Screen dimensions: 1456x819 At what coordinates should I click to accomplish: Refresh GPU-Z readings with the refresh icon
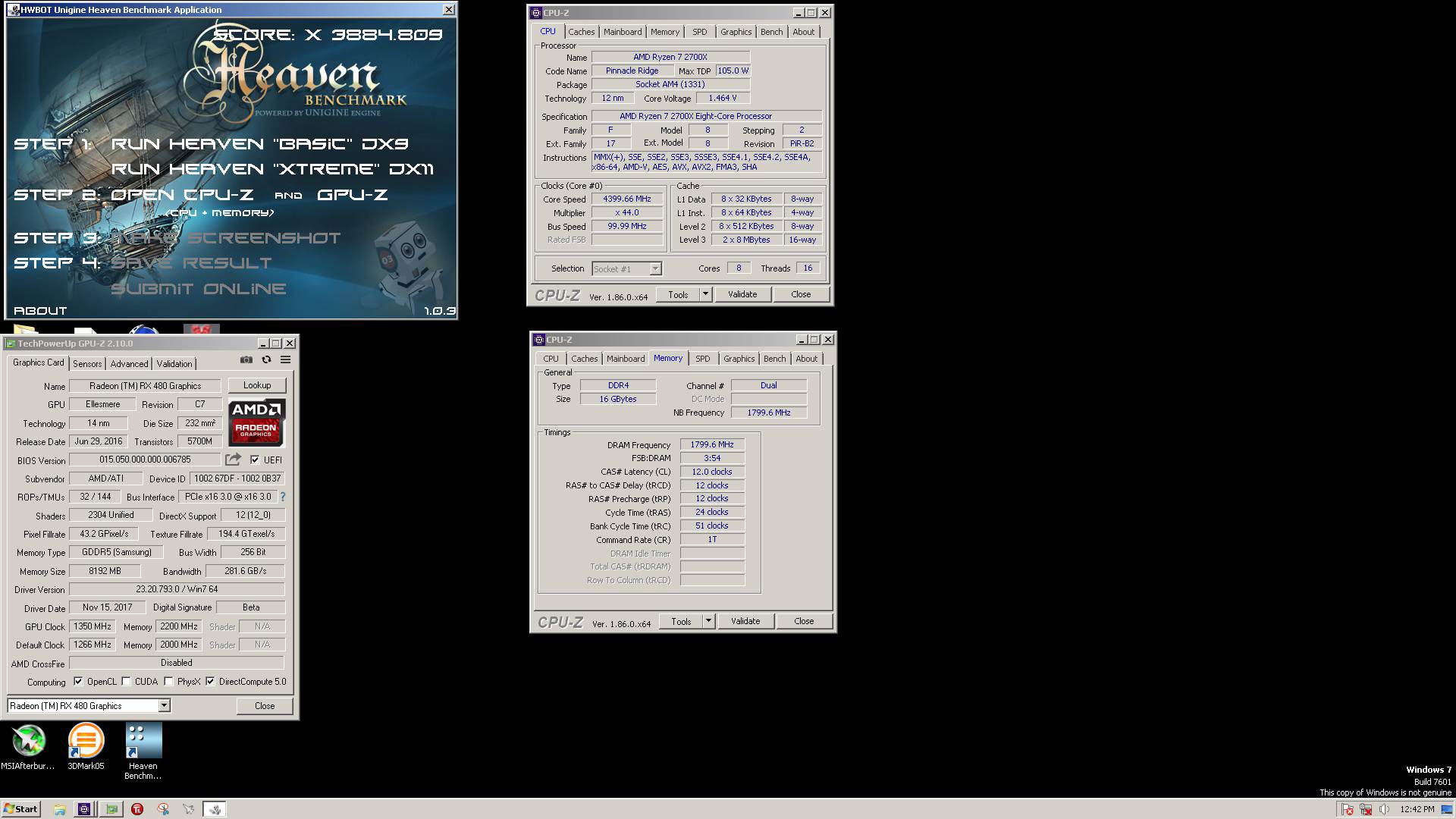(266, 359)
